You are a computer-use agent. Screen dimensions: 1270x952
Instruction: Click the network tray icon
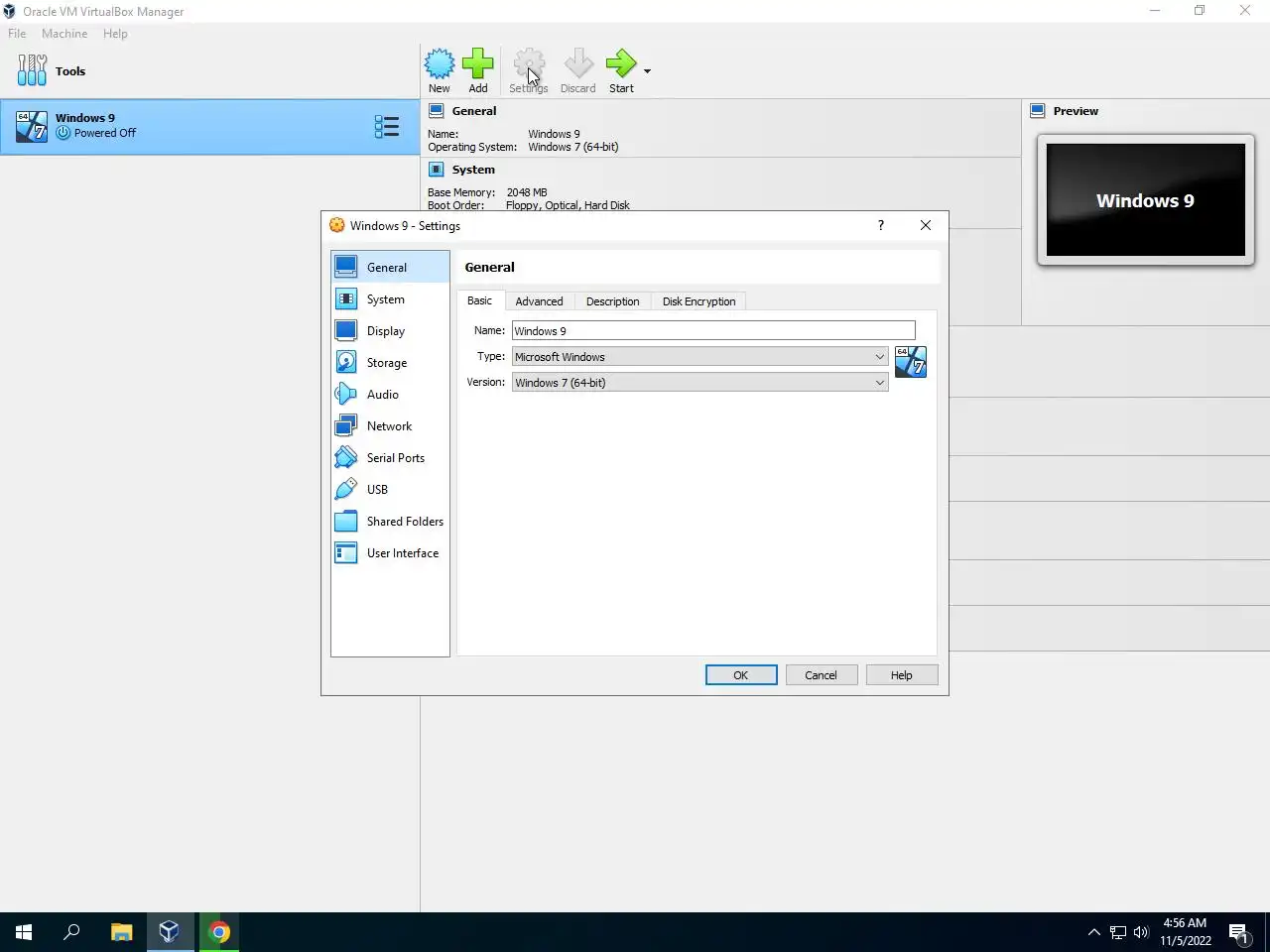tap(1117, 932)
